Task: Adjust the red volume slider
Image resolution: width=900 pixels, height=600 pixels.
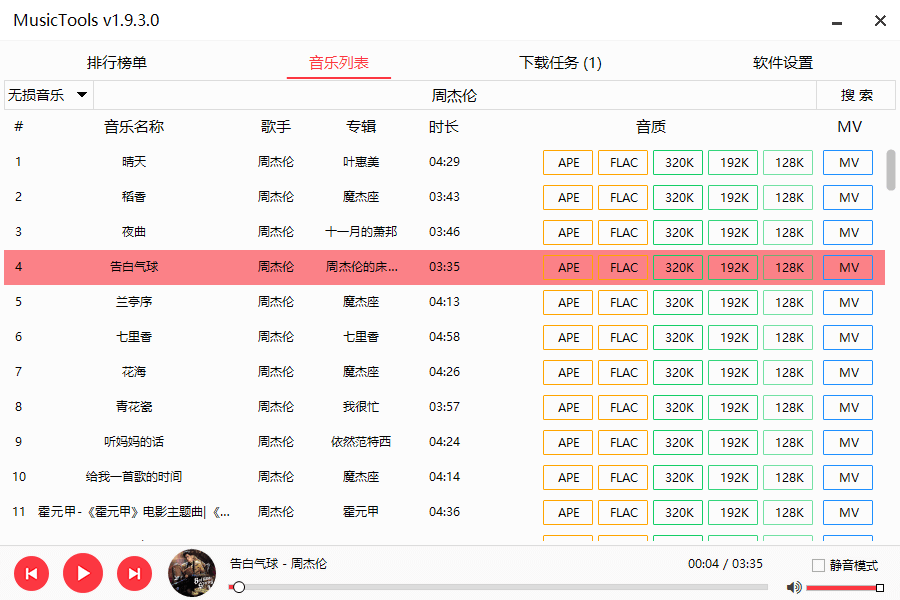Action: (842, 587)
